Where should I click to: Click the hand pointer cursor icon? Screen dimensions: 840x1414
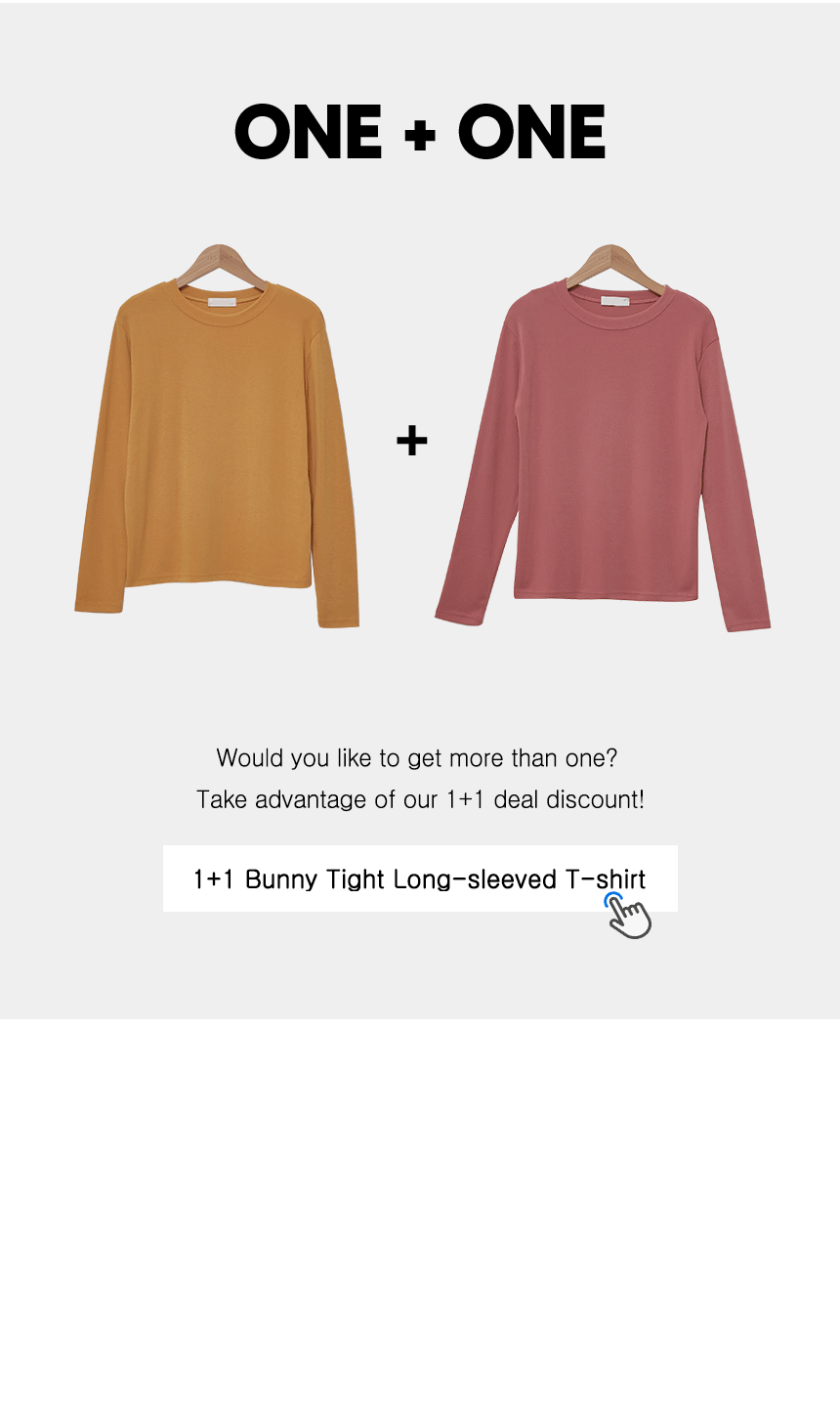[628, 916]
